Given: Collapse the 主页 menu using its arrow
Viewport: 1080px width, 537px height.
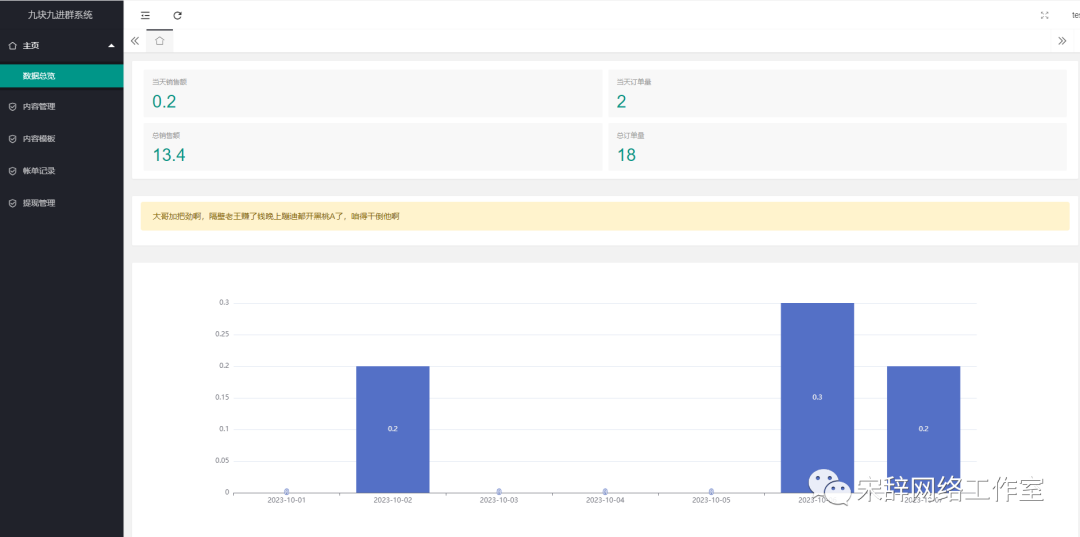Looking at the screenshot, I should (x=111, y=46).
